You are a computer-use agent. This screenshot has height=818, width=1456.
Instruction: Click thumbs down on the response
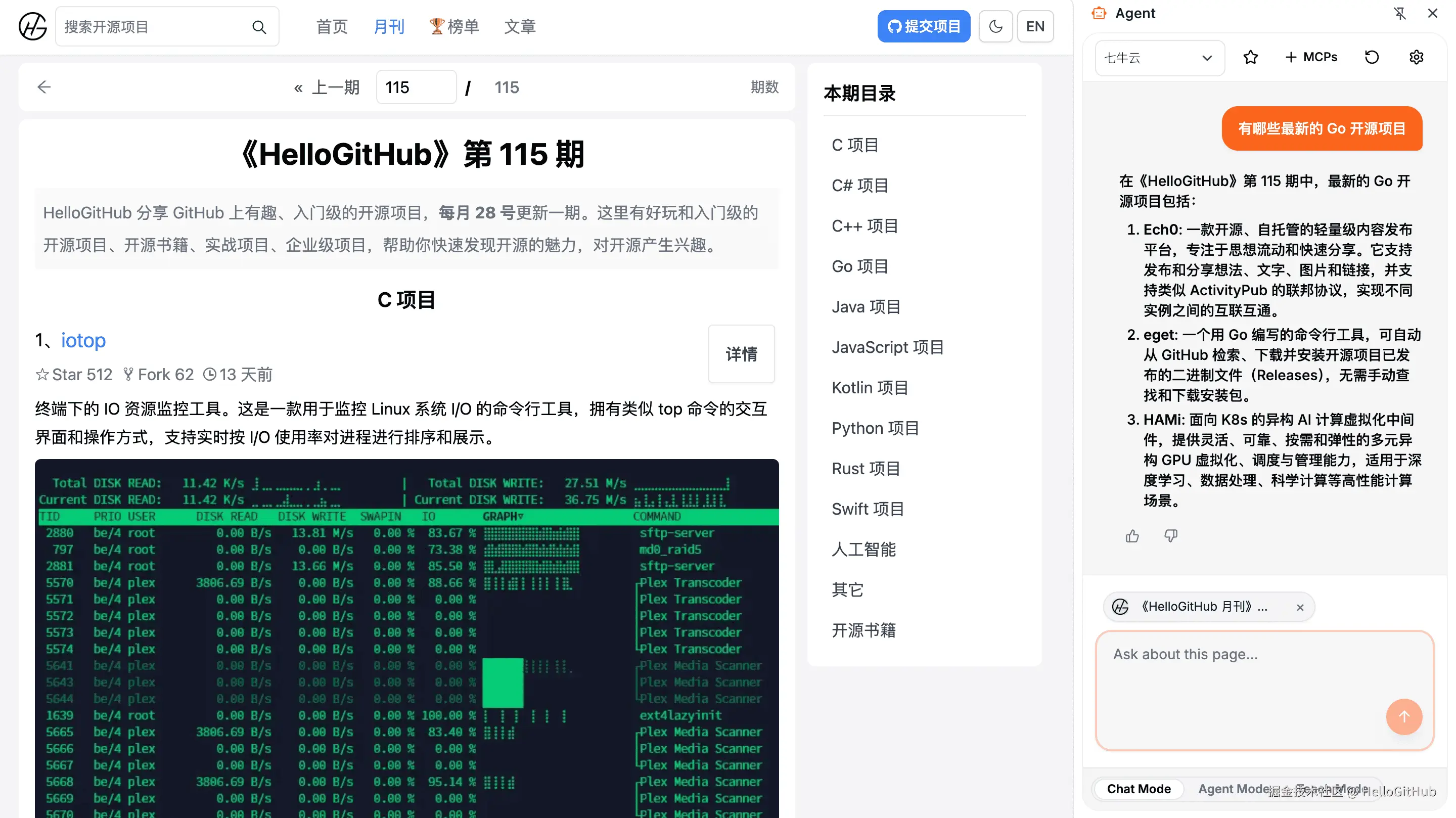point(1170,536)
